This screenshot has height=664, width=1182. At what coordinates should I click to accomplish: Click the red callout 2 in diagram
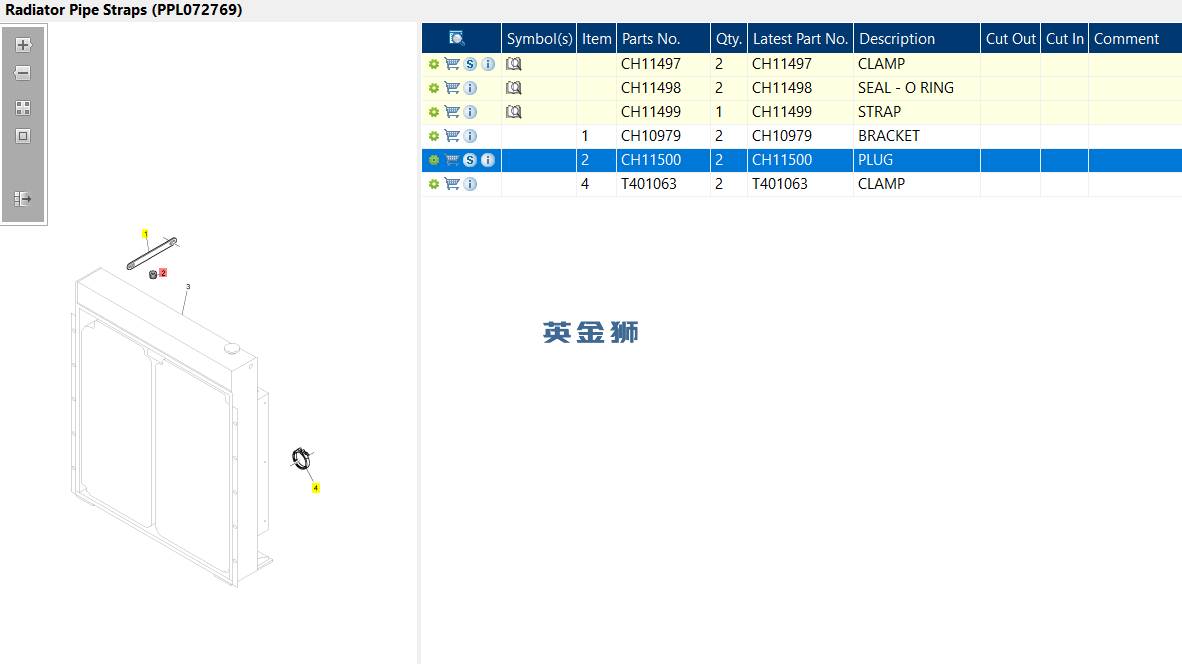point(163,273)
